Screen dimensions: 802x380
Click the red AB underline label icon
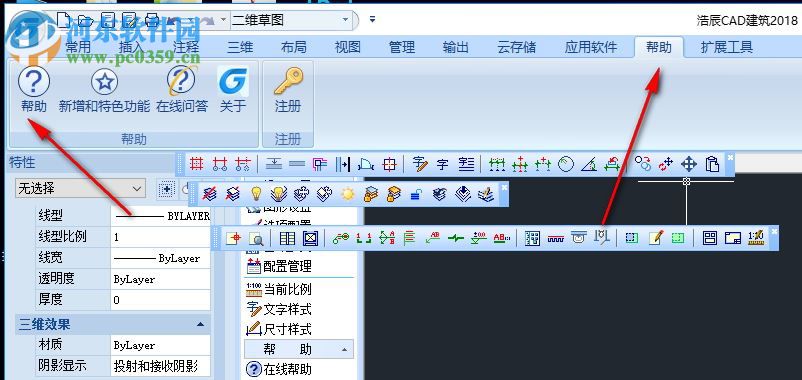pyautogui.click(x=502, y=238)
